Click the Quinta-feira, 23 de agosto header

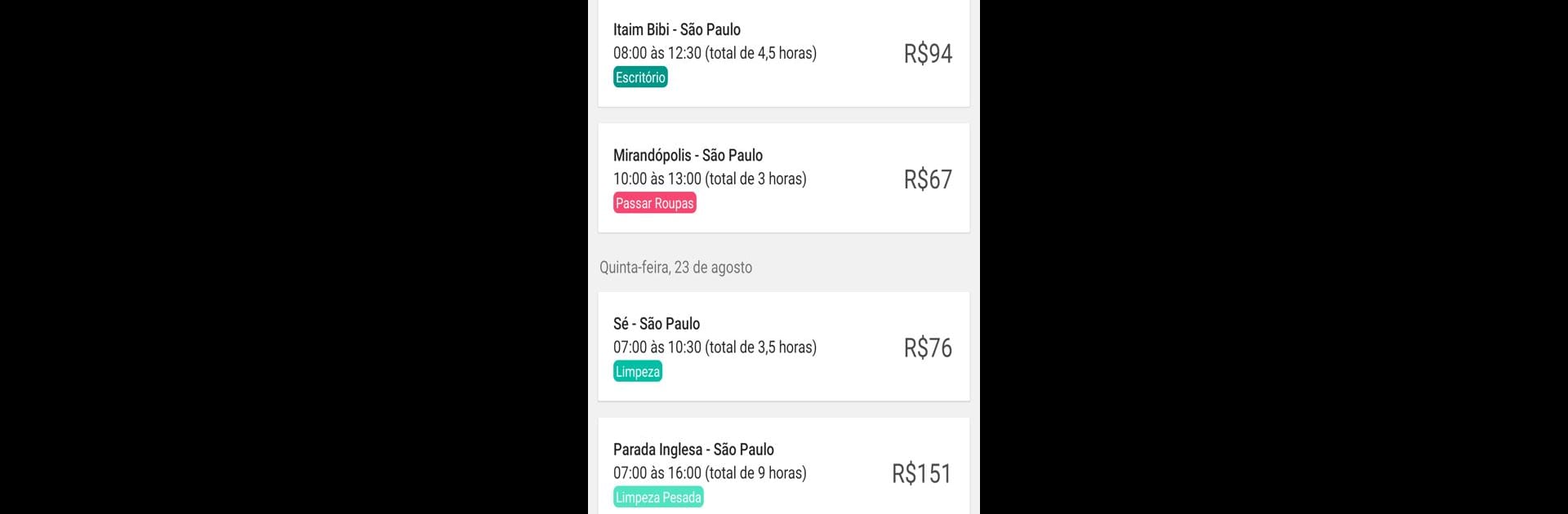[675, 268]
